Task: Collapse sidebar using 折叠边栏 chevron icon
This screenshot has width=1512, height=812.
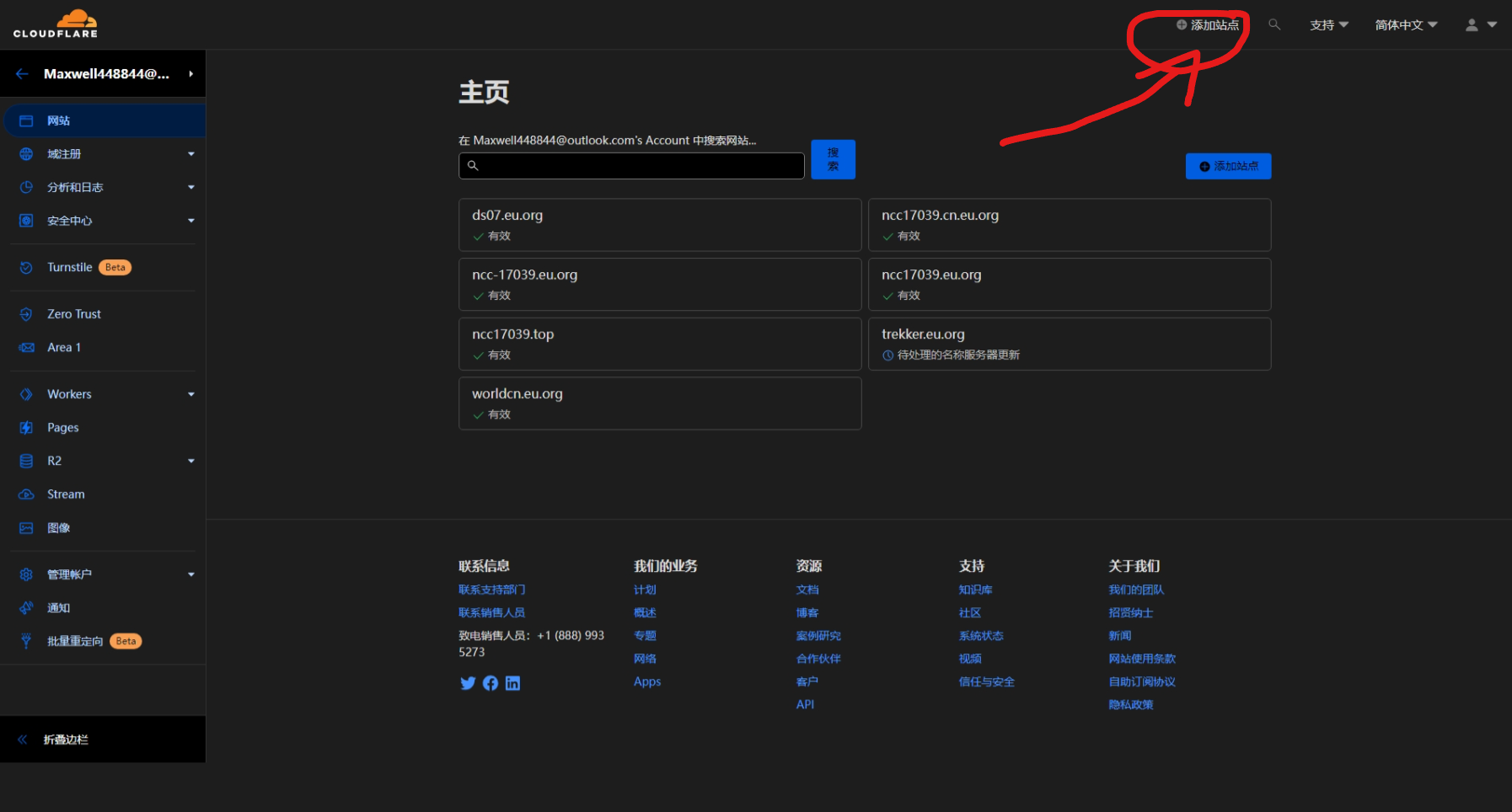Action: coord(23,740)
